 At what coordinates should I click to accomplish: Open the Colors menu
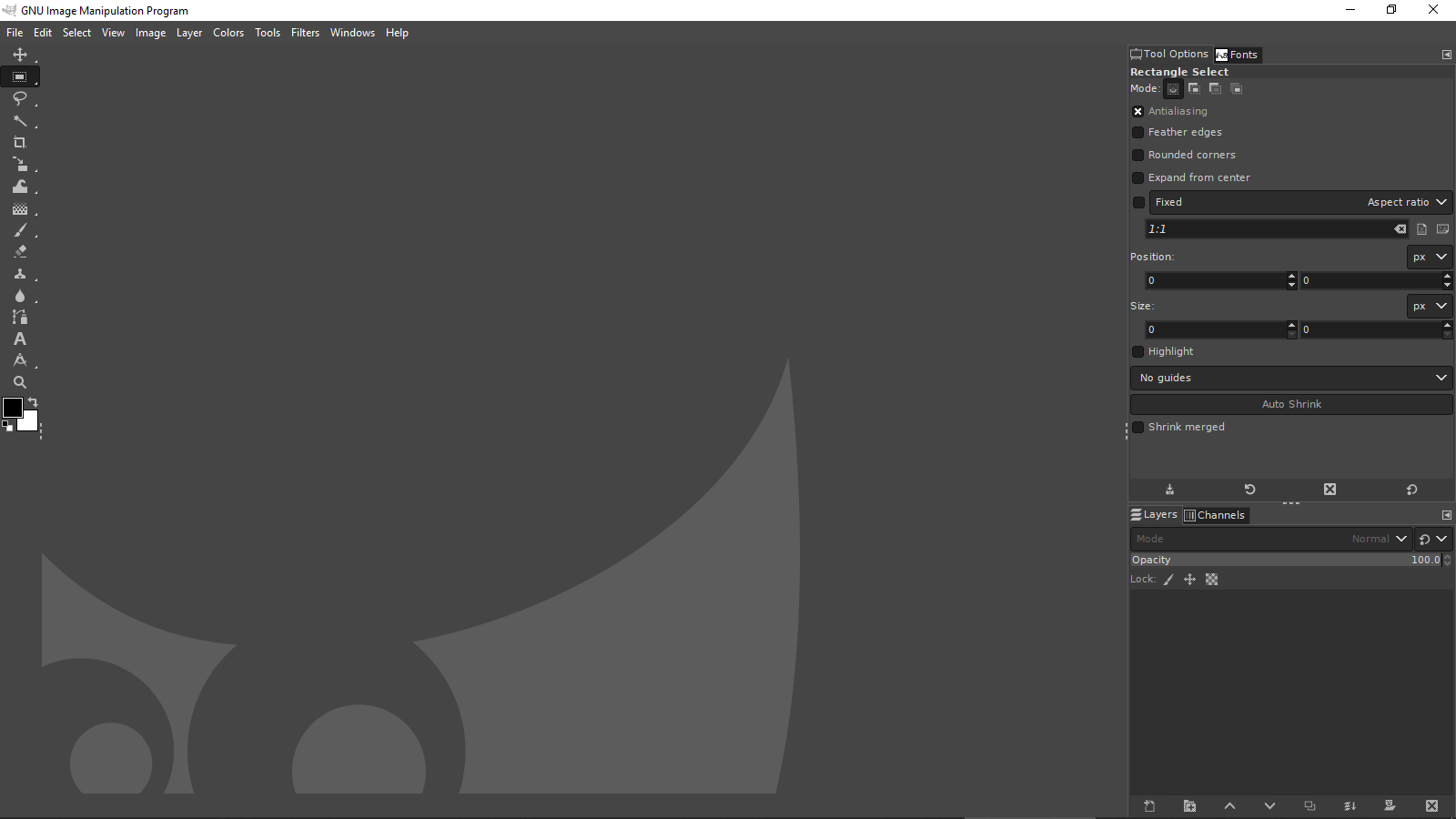coord(228,33)
